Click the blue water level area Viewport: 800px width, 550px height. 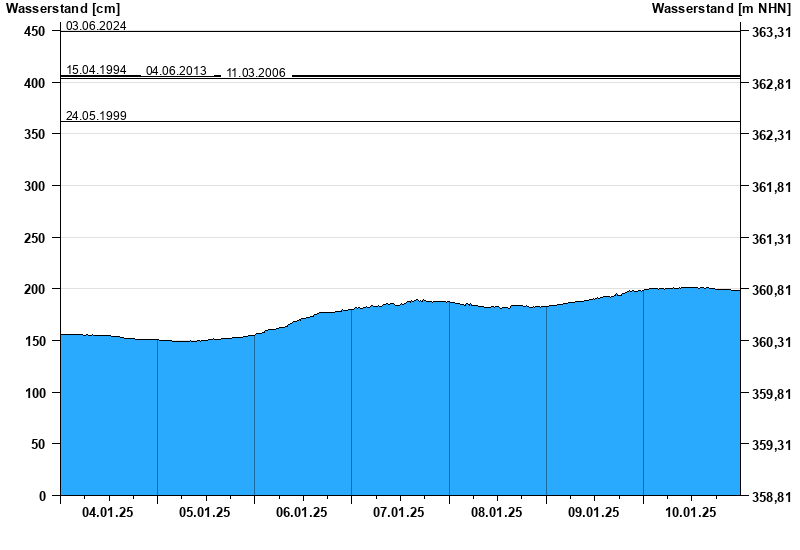tap(400, 400)
